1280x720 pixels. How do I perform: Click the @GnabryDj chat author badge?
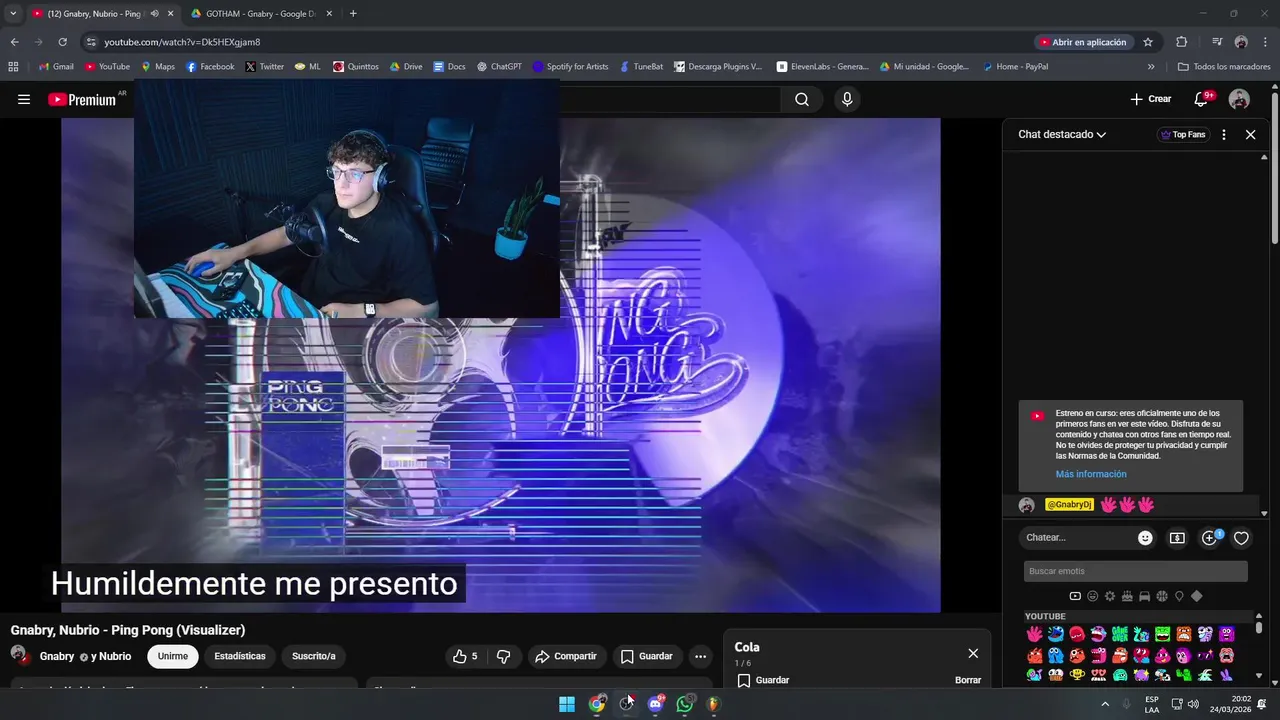point(1069,505)
